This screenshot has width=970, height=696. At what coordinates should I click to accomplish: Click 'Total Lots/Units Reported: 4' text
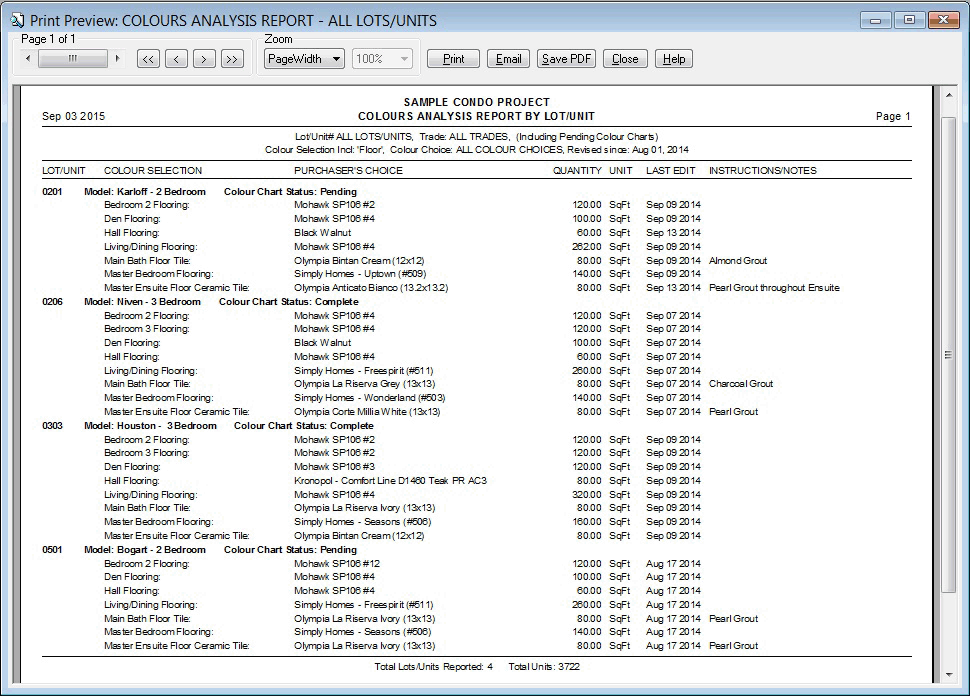pyautogui.click(x=434, y=667)
